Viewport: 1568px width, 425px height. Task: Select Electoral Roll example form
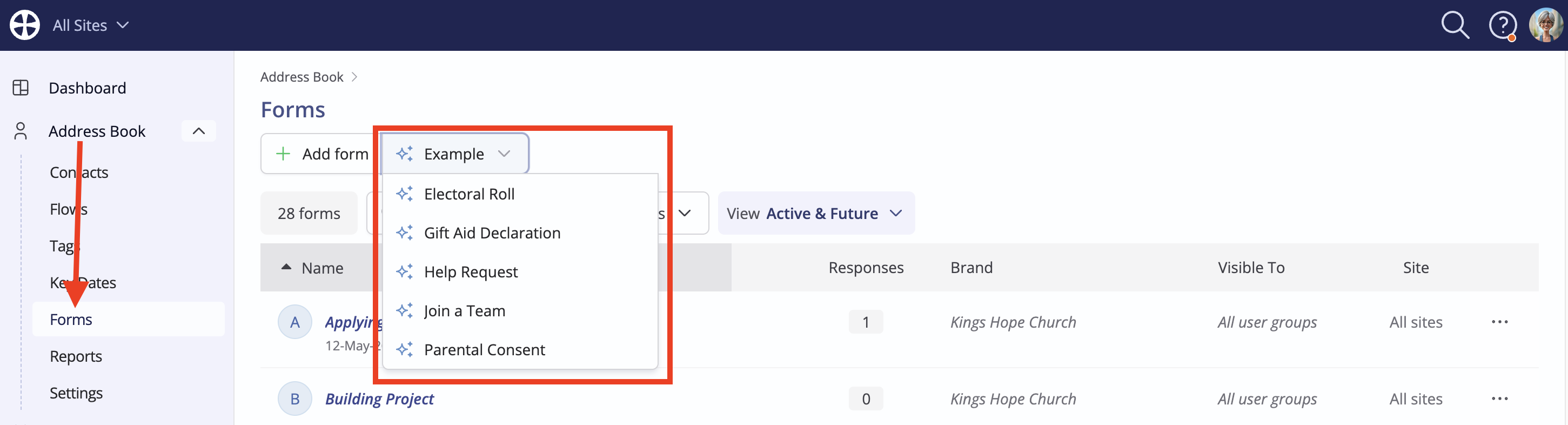coord(520,194)
